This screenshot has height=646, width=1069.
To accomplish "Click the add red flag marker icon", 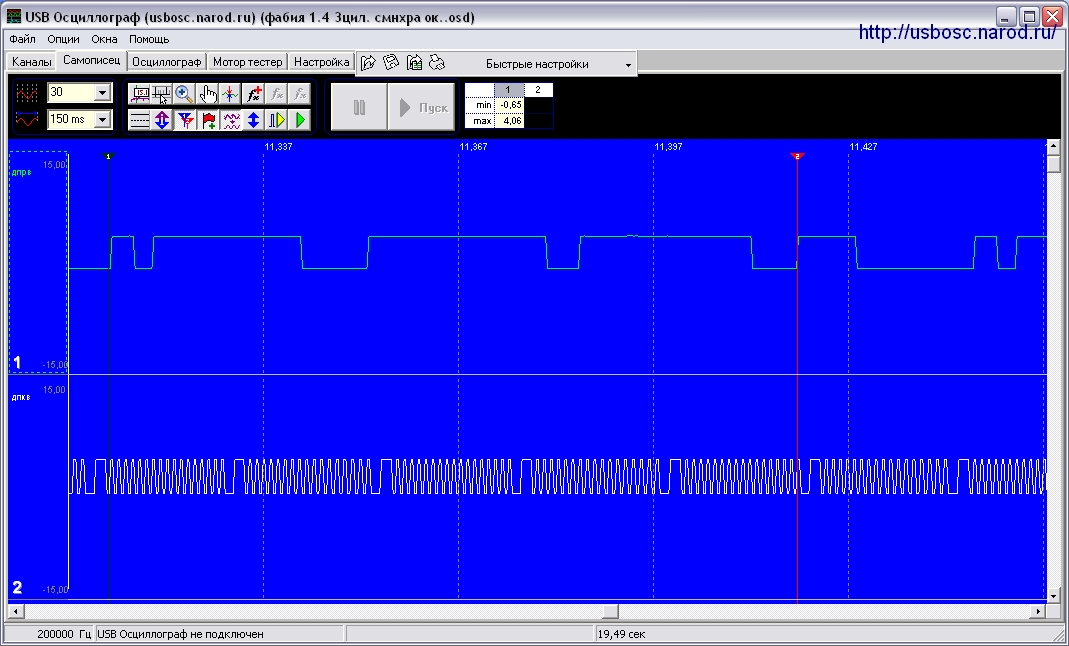I will [x=207, y=120].
